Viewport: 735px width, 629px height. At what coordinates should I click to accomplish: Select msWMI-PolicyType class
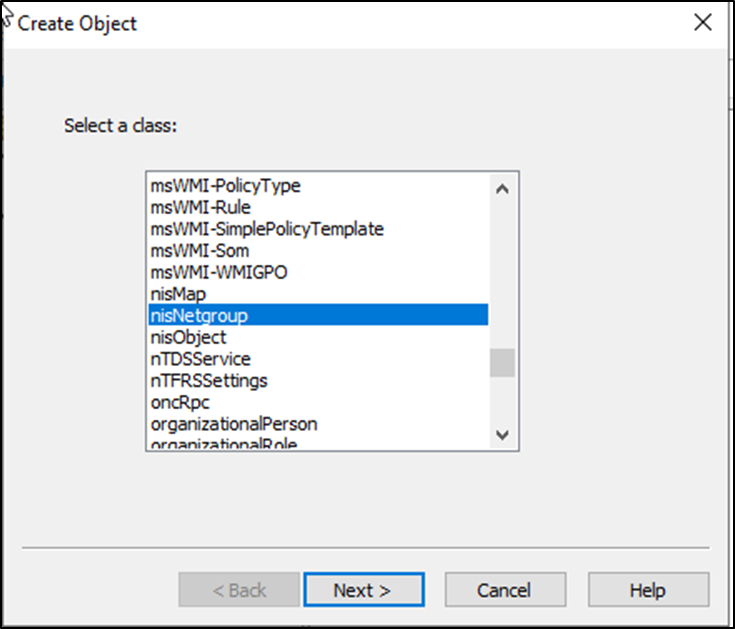[x=225, y=185]
